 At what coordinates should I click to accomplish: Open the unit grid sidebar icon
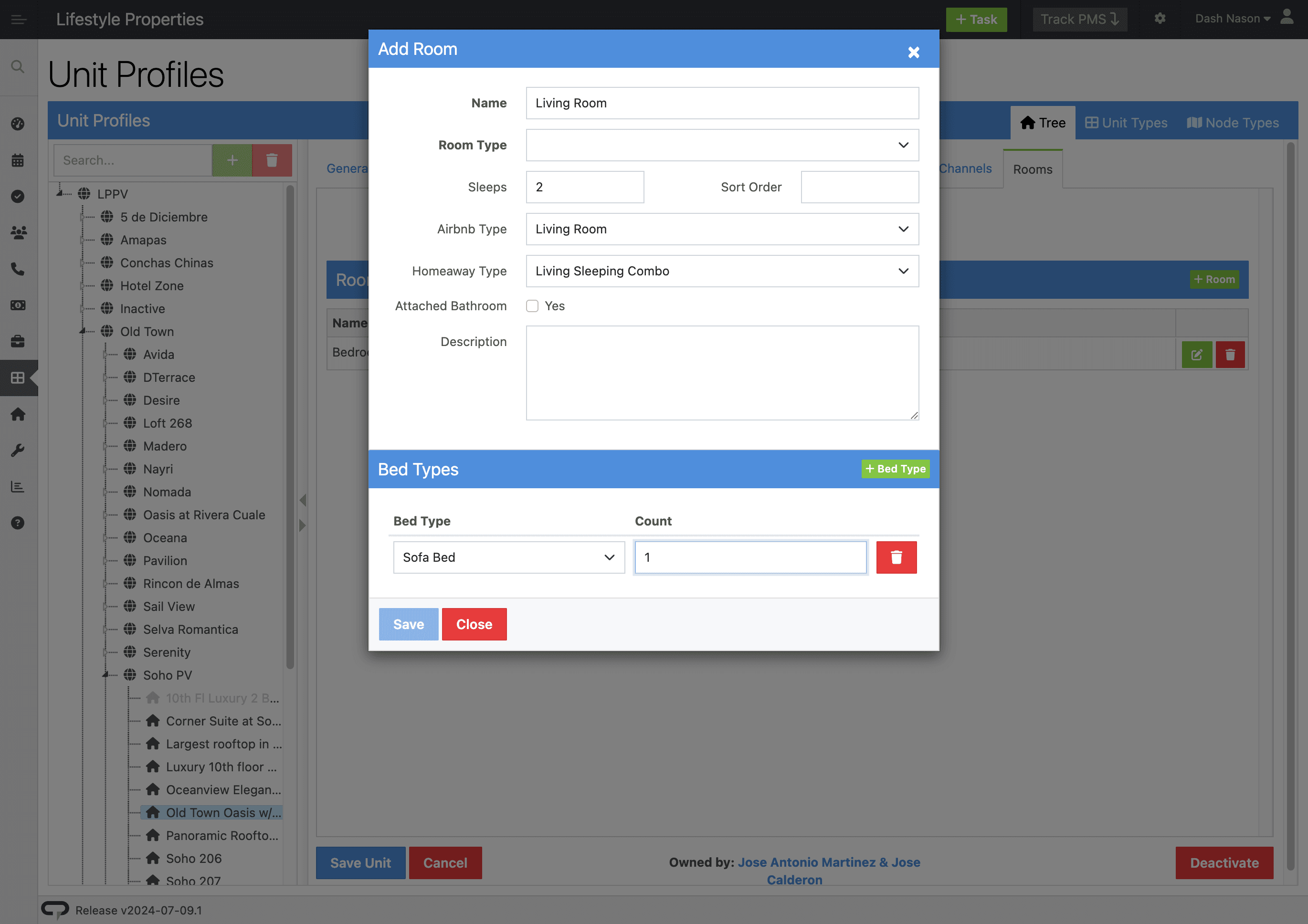tap(18, 378)
